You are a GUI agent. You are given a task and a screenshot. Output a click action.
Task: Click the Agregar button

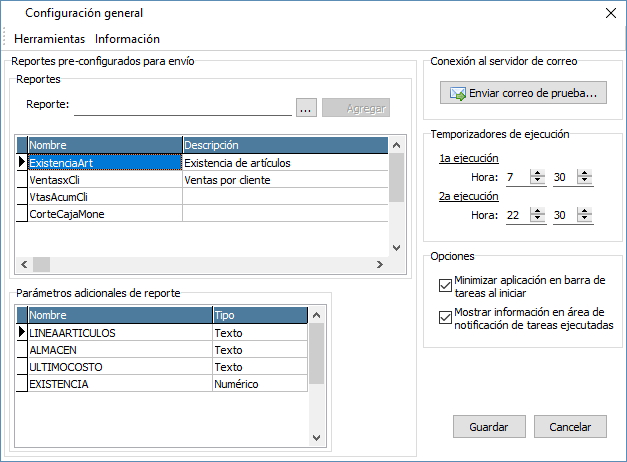pyautogui.click(x=355, y=107)
